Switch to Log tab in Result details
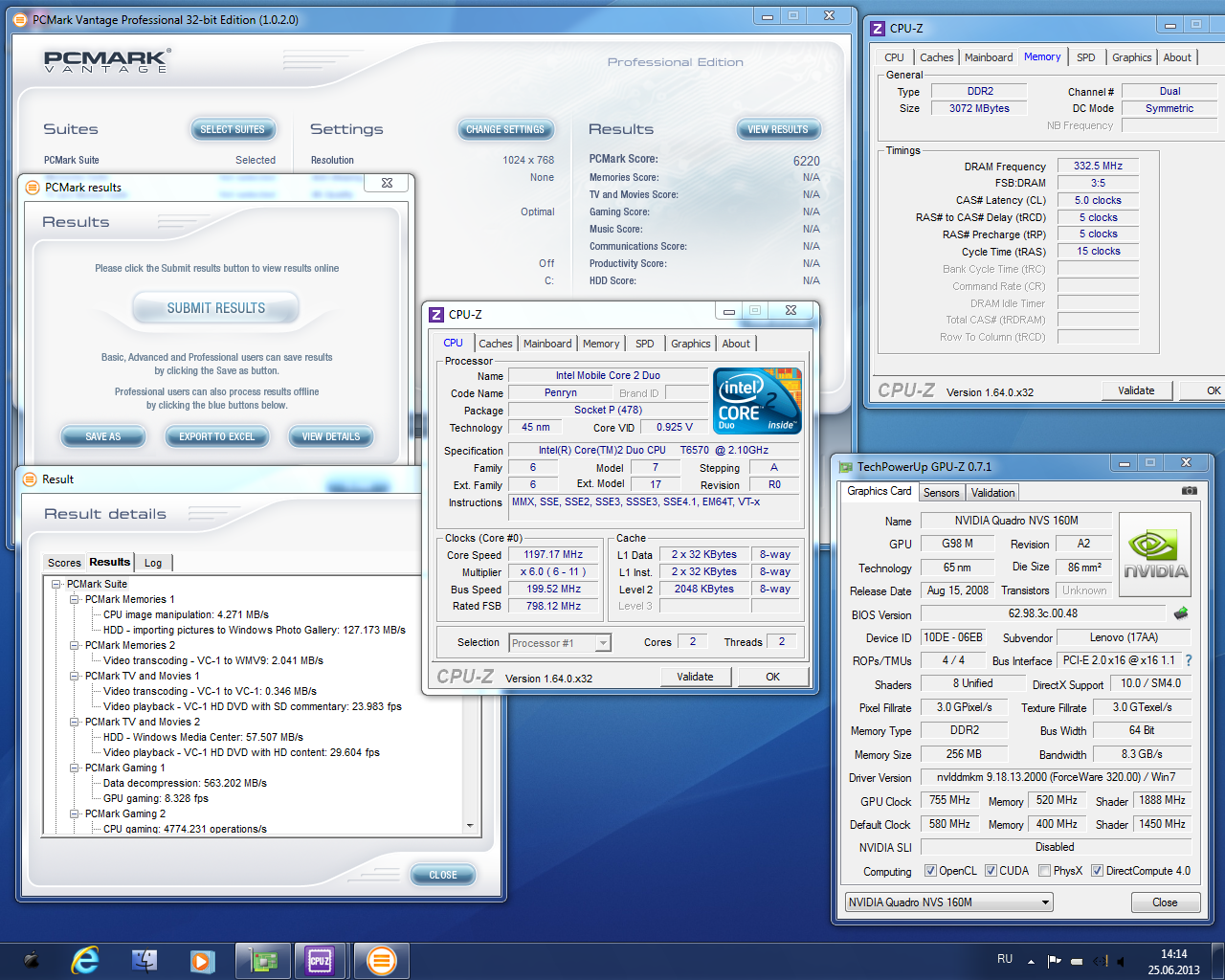 click(153, 563)
